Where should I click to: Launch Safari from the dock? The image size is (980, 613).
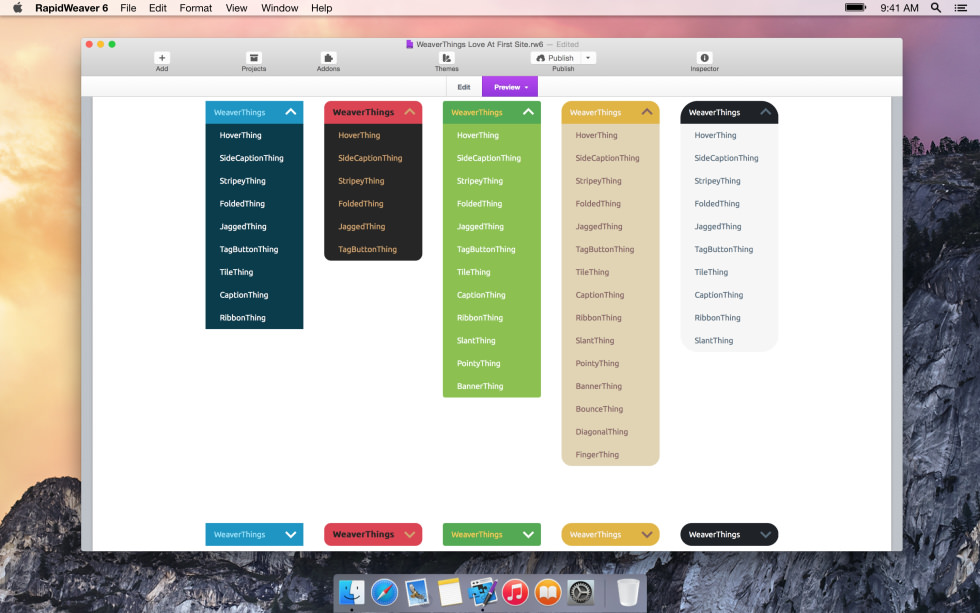click(384, 592)
